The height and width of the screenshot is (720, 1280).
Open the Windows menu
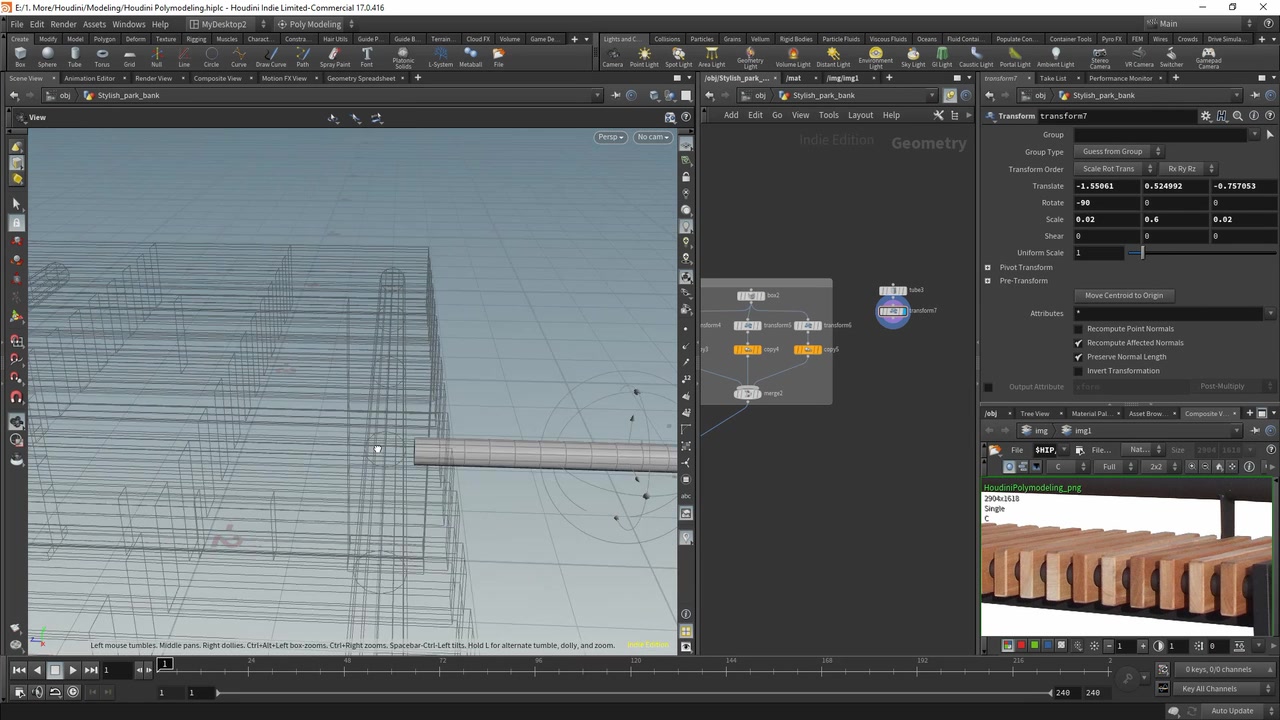[128, 24]
